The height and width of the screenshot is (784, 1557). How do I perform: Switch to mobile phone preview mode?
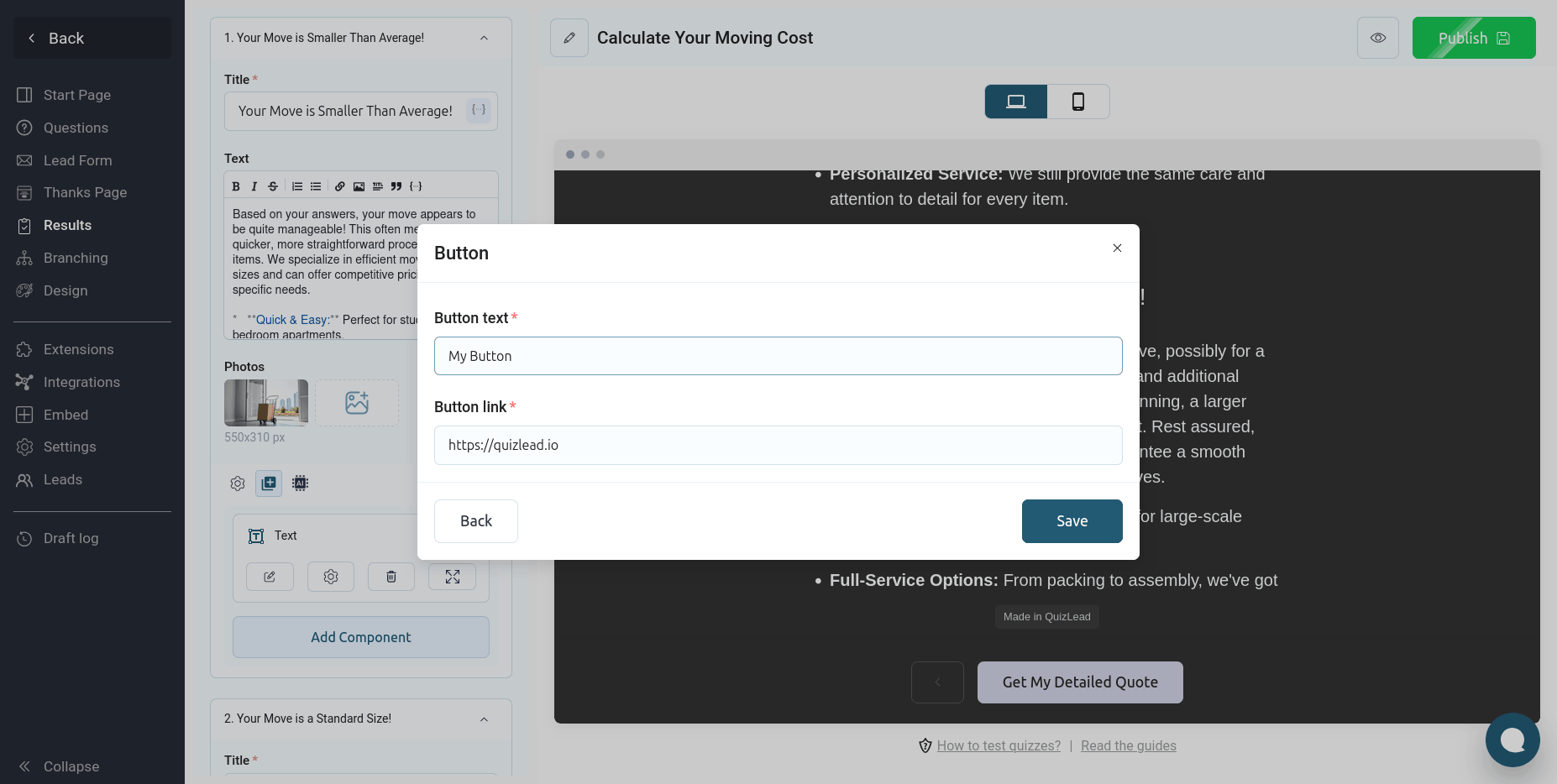pyautogui.click(x=1078, y=102)
